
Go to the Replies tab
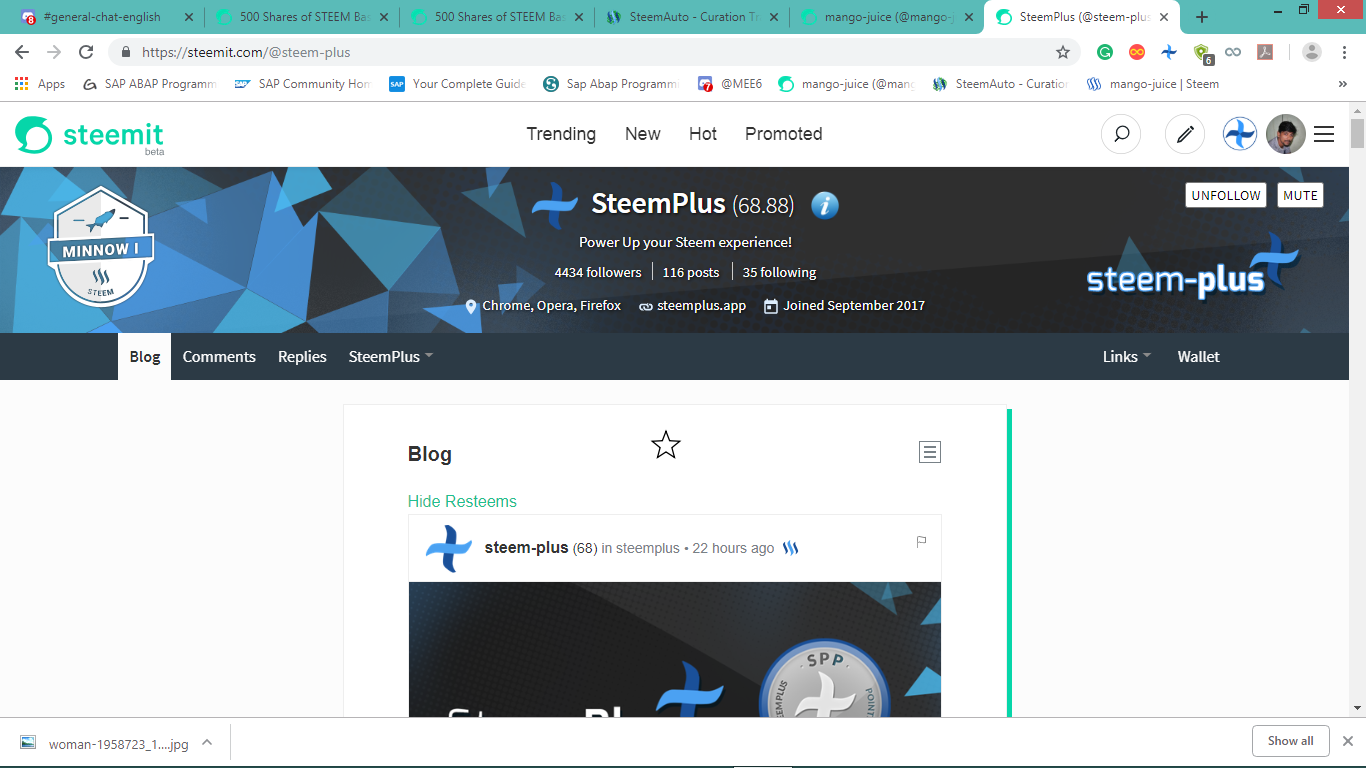click(302, 357)
